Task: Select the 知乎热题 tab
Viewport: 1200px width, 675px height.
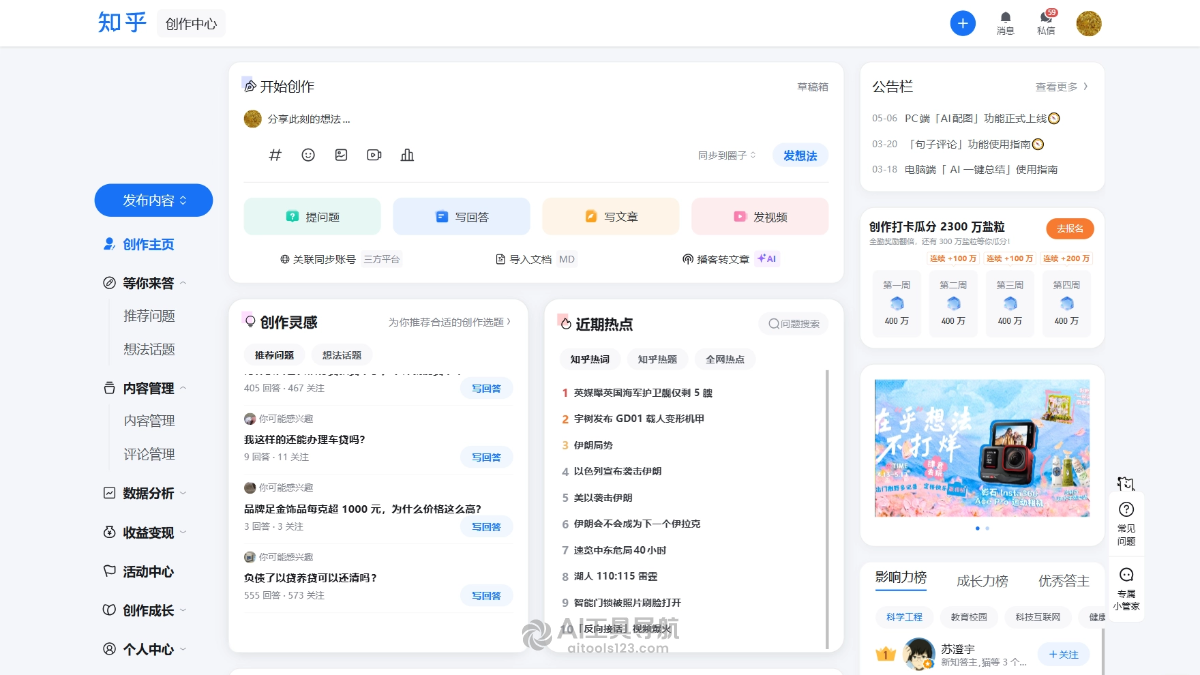Action: tap(657, 359)
